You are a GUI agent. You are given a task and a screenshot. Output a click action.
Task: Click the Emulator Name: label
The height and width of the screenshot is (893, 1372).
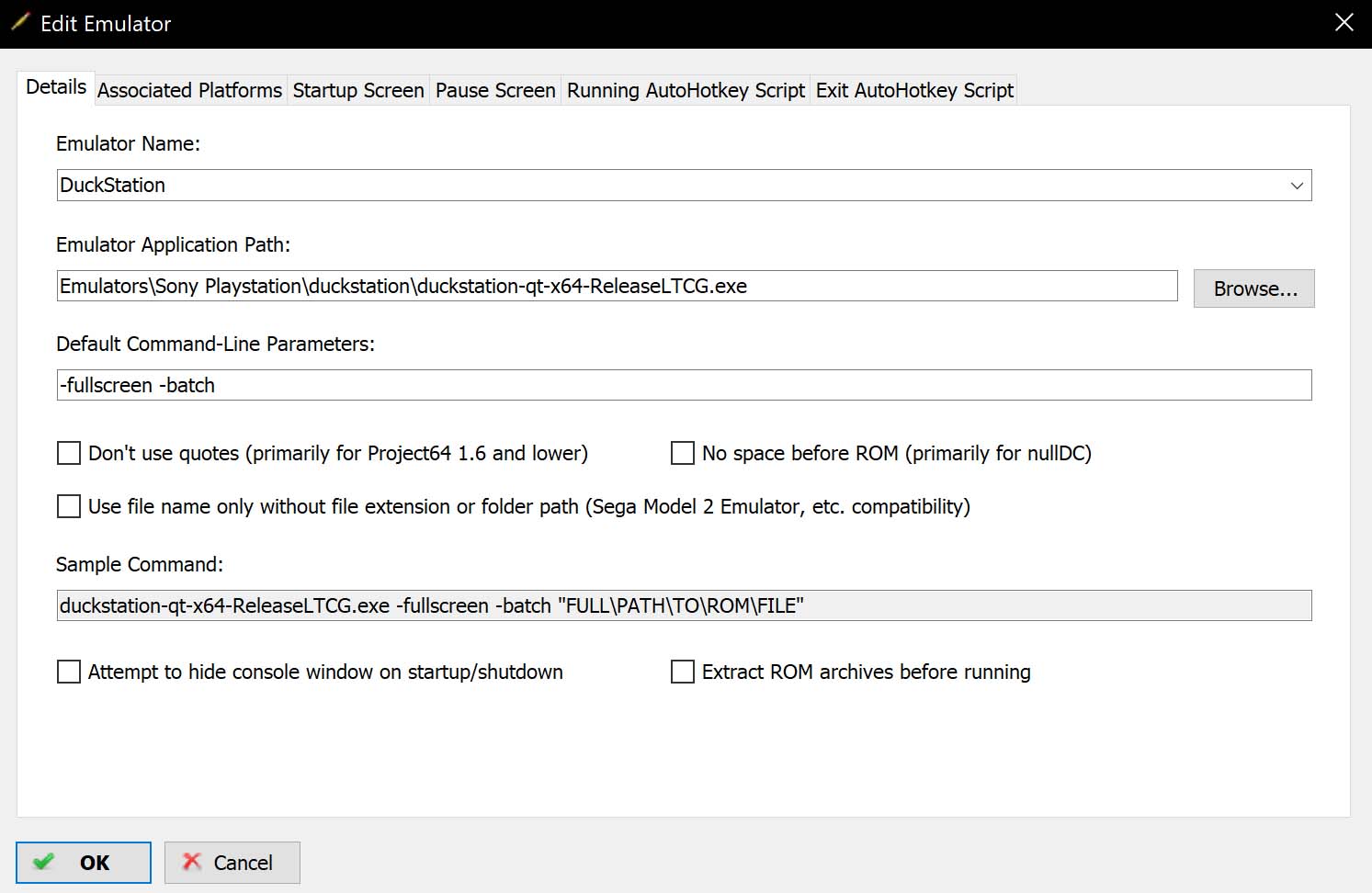pyautogui.click(x=128, y=143)
